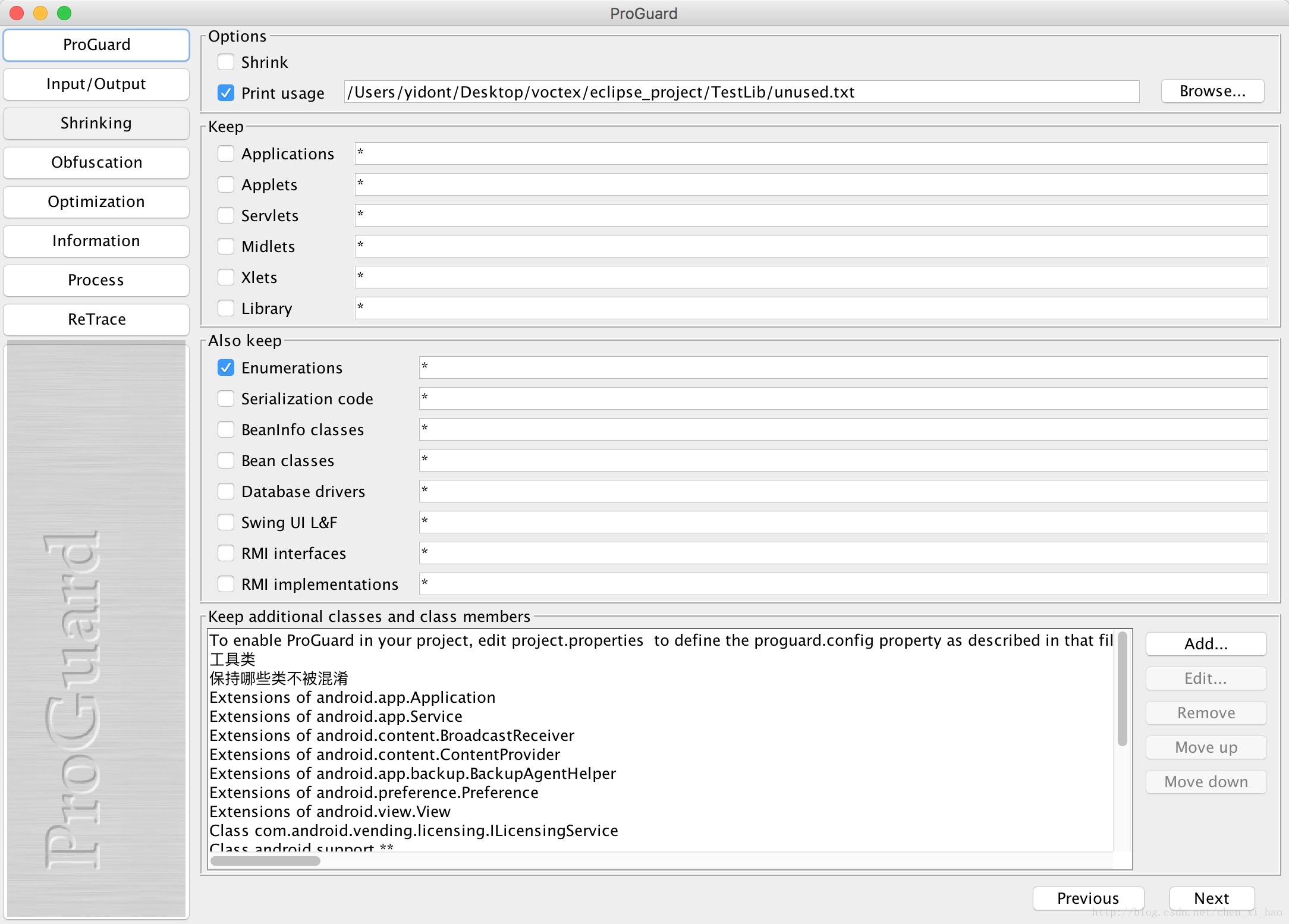
Task: Click the RMI interfaces filter field
Action: (x=844, y=553)
